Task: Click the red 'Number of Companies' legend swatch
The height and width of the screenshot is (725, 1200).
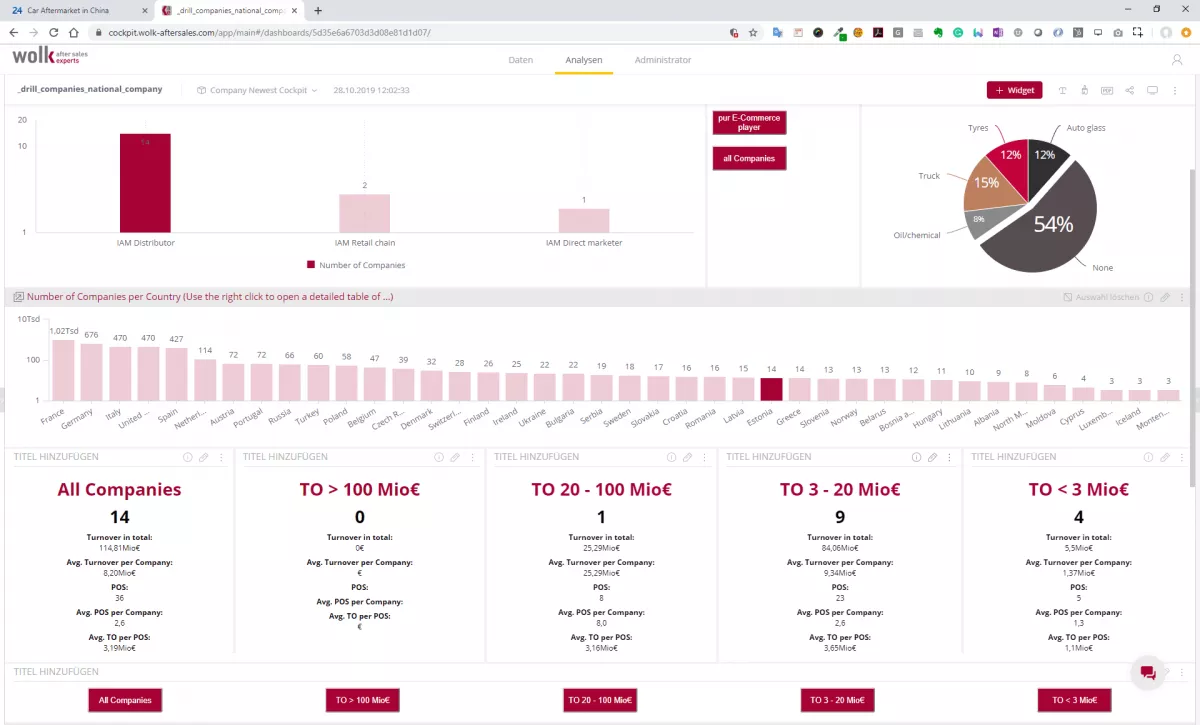Action: pos(311,264)
